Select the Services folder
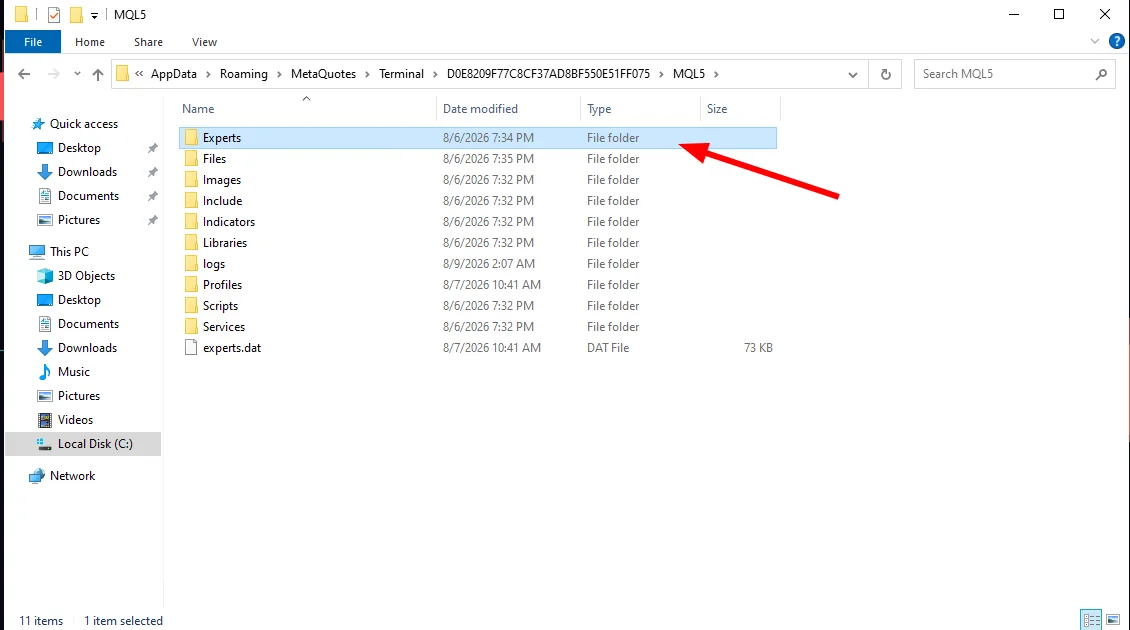Screen dimensions: 1130x630 478,327
